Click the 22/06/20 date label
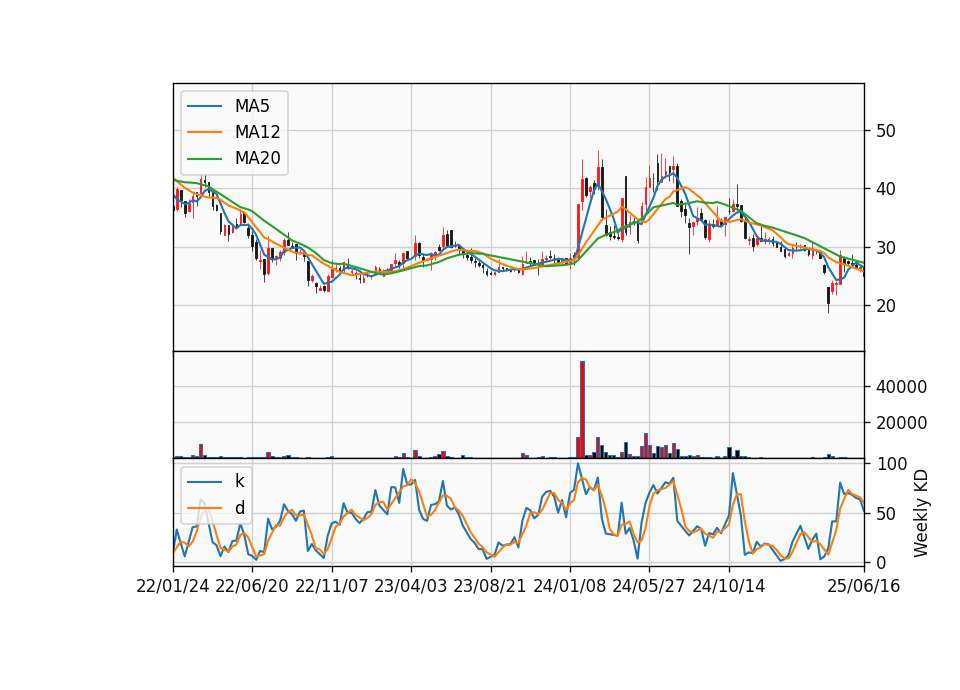Viewport: 960px width, 690px height. 252,587
